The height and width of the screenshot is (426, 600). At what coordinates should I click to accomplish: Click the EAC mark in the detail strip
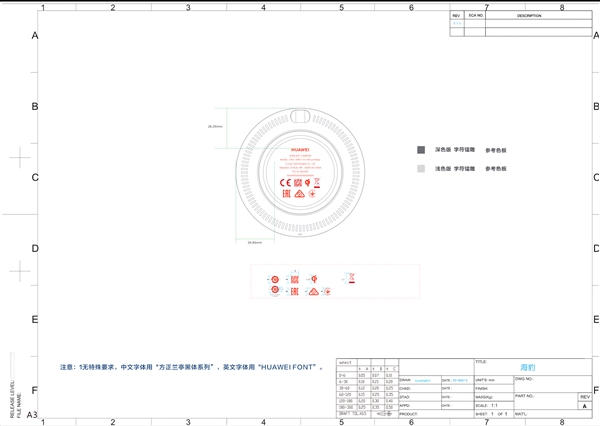[294, 291]
